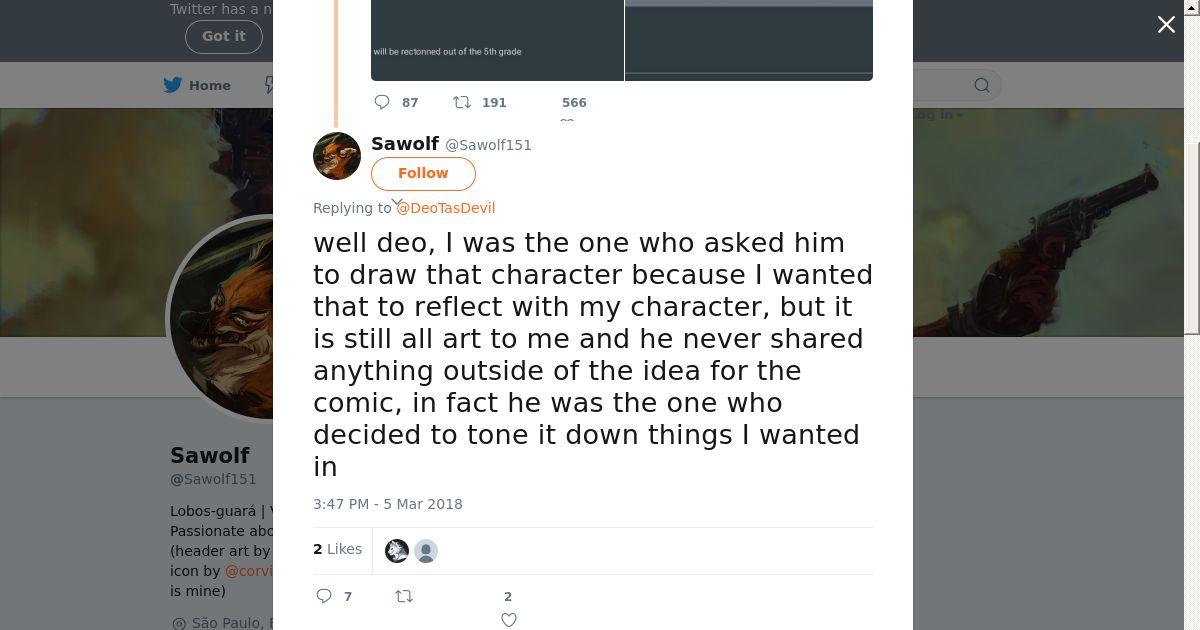Open Sawolf's avatar in the tweet
1200x630 pixels.
(x=337, y=156)
